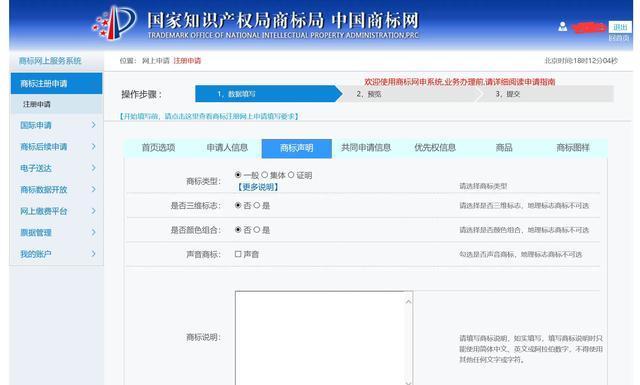Viewport: 640px width, 385px height.
Task: Choose 否 for 是否颜色组合
Action: (x=238, y=230)
